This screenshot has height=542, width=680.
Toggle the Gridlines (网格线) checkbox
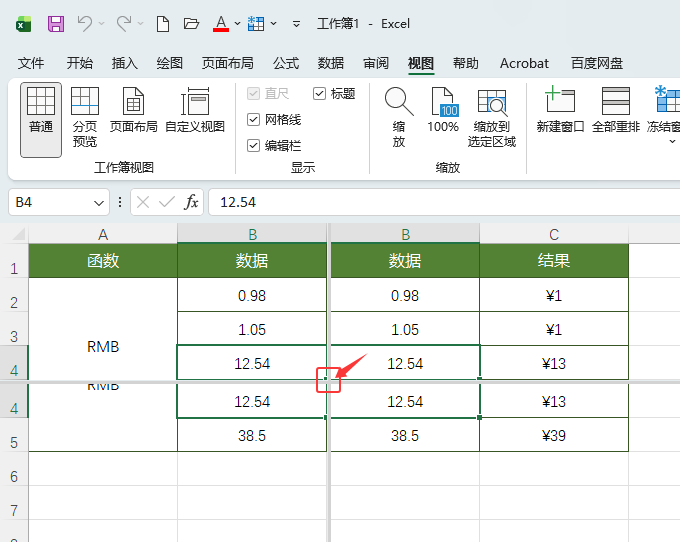coord(253,120)
